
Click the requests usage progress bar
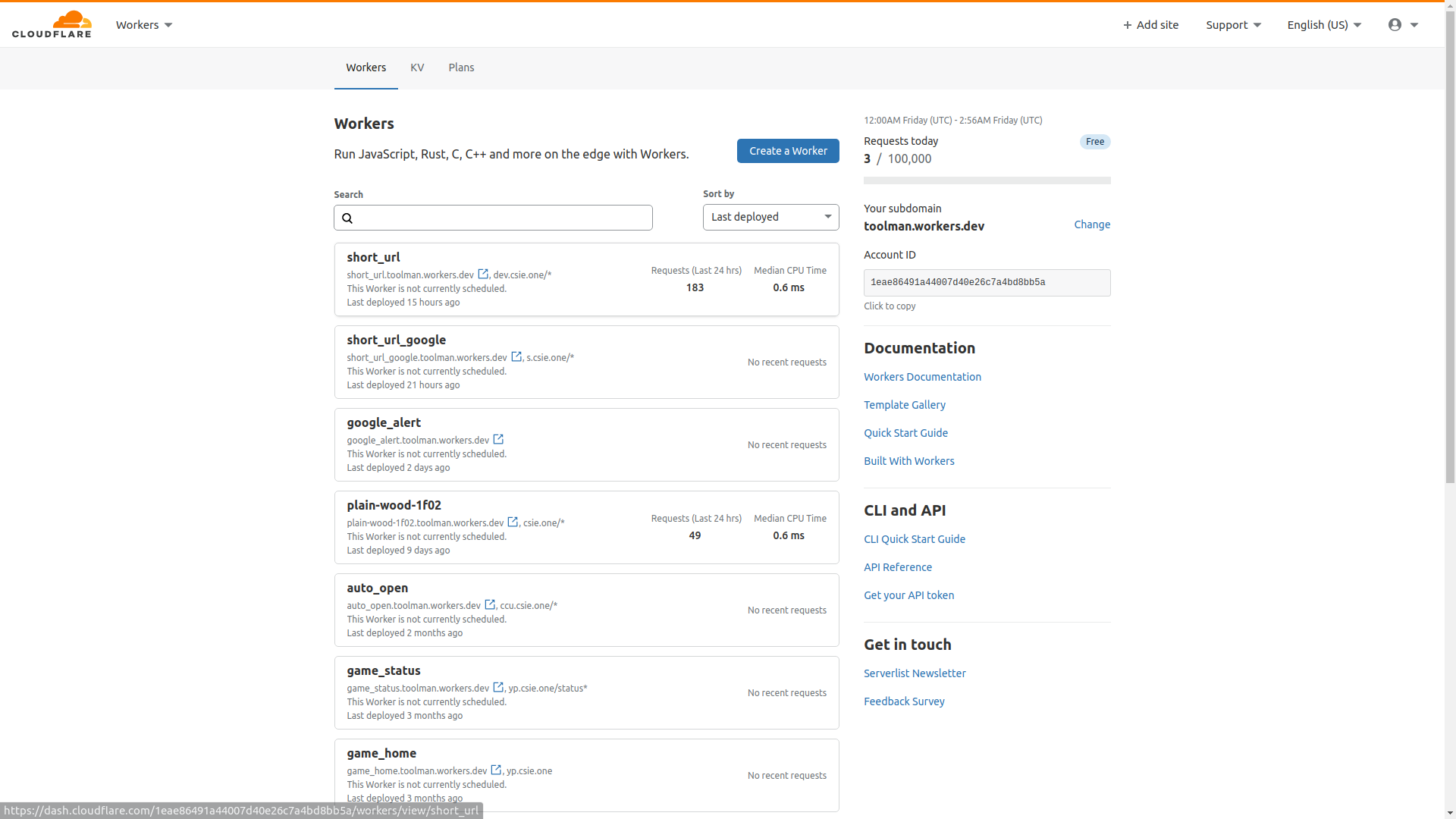987,180
